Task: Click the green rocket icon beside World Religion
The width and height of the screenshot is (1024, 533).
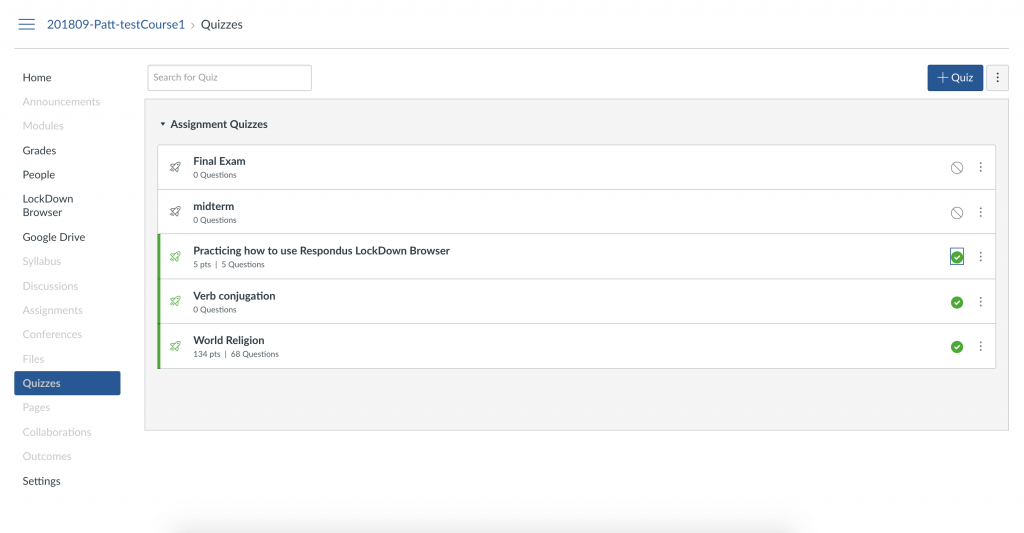Action: click(x=175, y=346)
